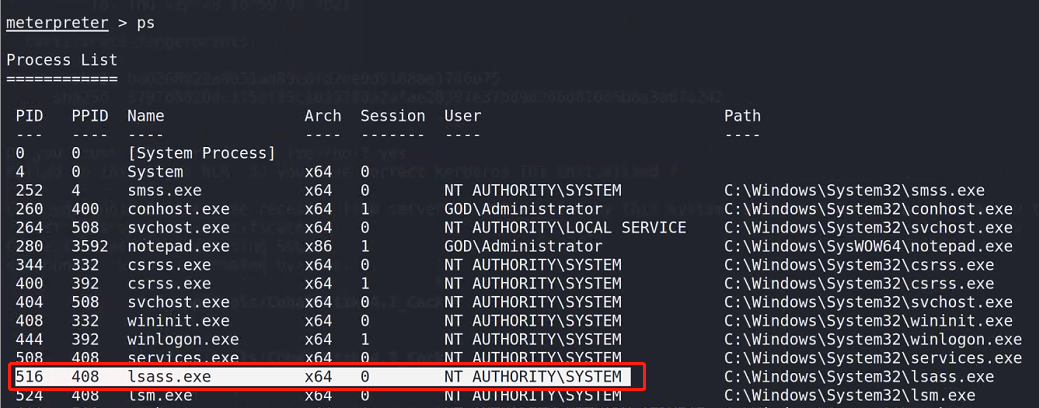This screenshot has height=408, width=1039.
Task: Click x64 arch in the lsass.exe row
Action: (318, 377)
